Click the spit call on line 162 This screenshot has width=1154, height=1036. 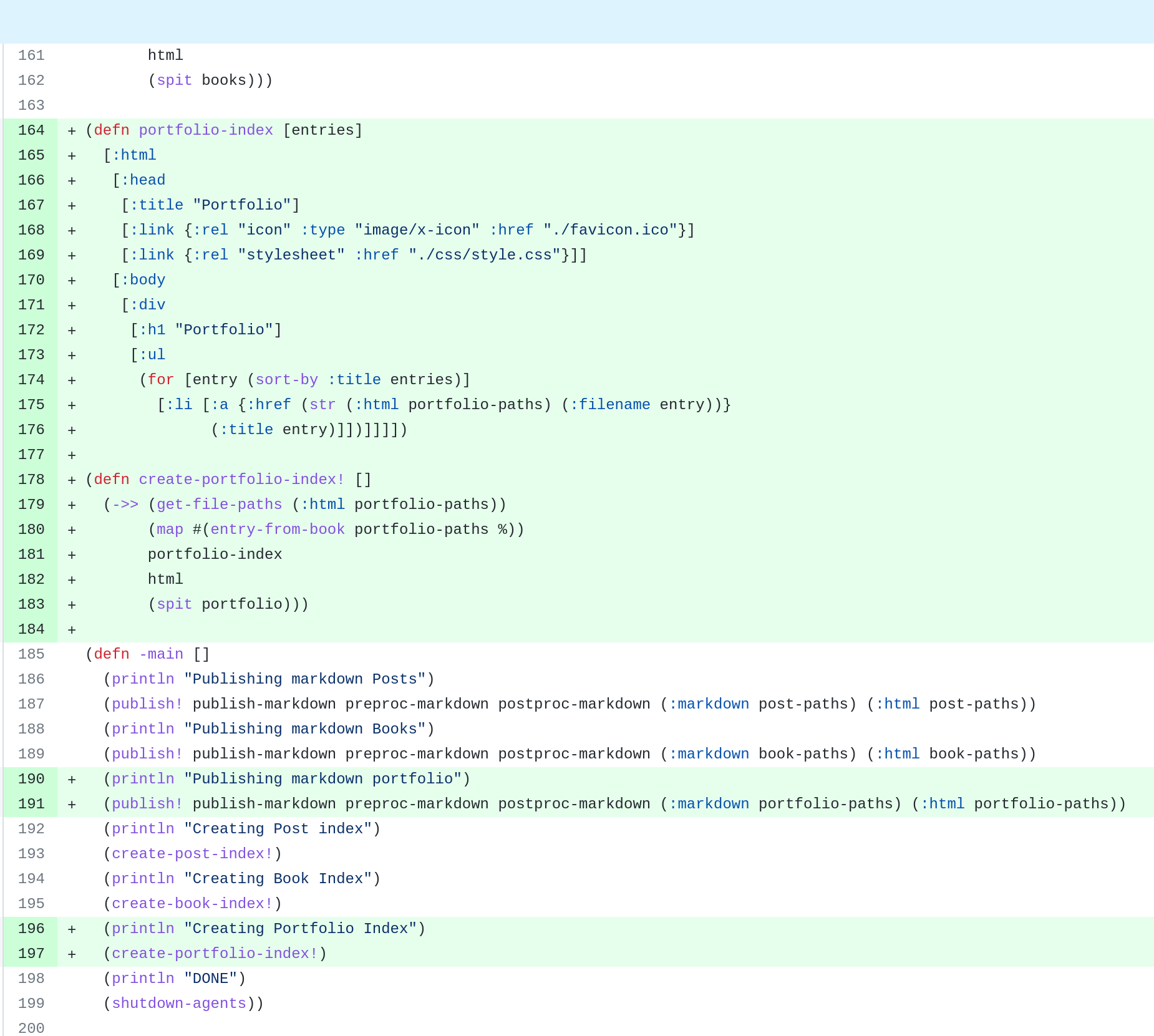coord(175,80)
